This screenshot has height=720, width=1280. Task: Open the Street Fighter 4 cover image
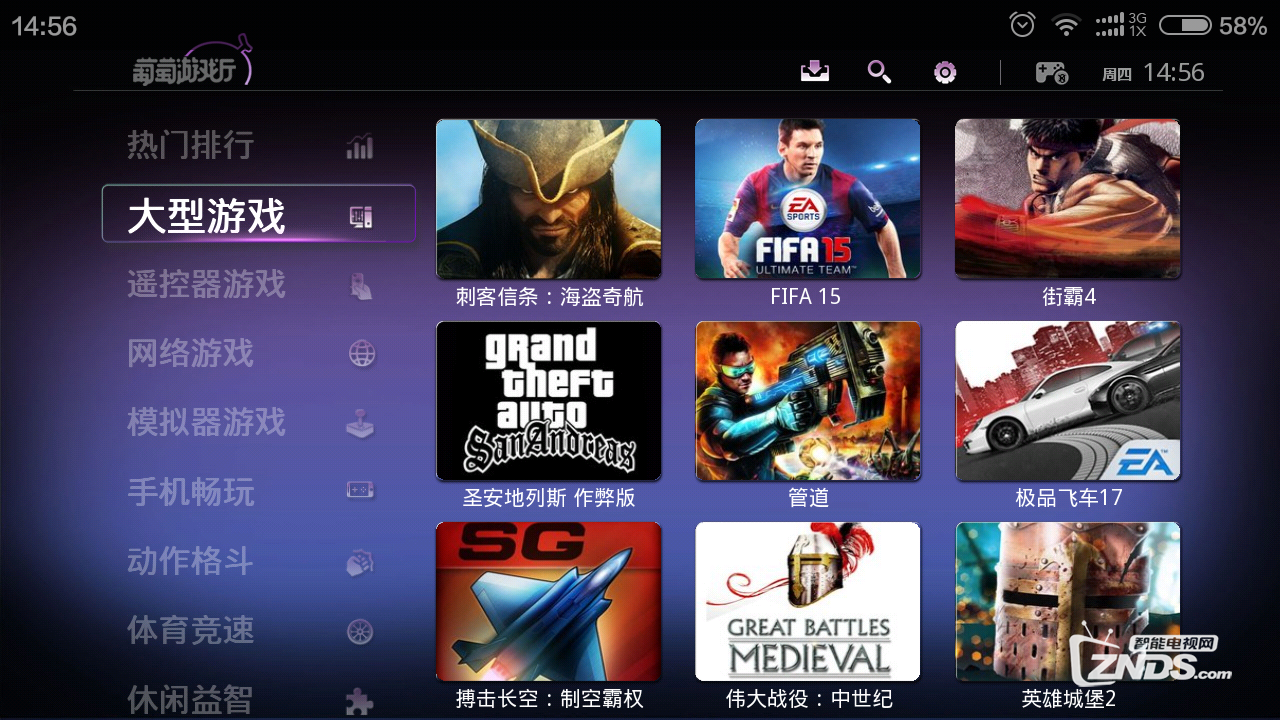(1068, 199)
